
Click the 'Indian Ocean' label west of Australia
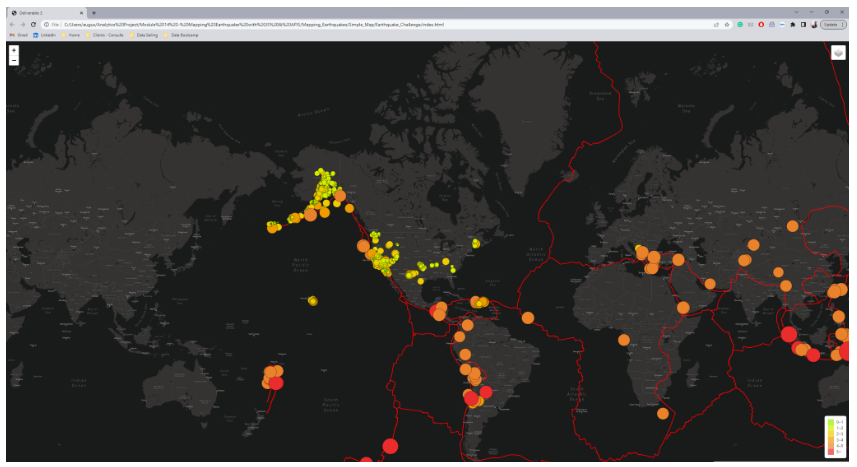point(79,383)
